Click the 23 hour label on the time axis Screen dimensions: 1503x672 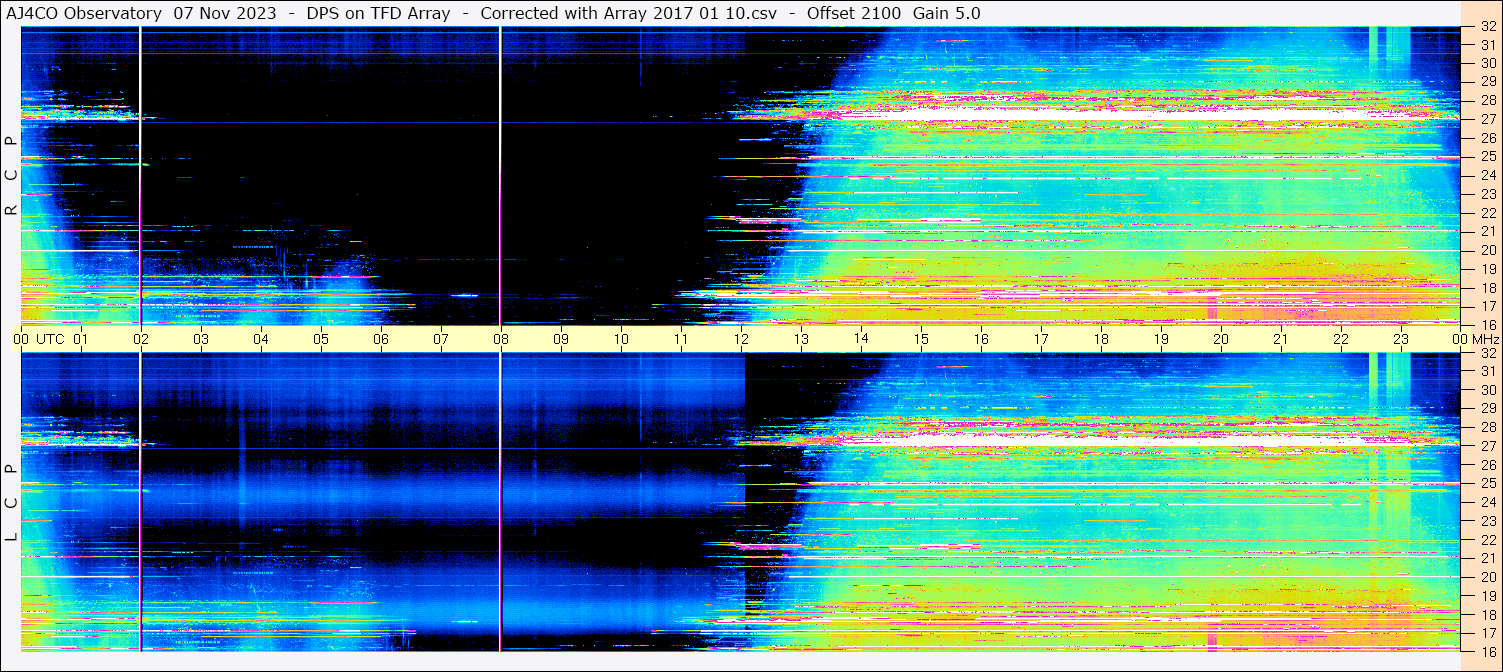1401,339
